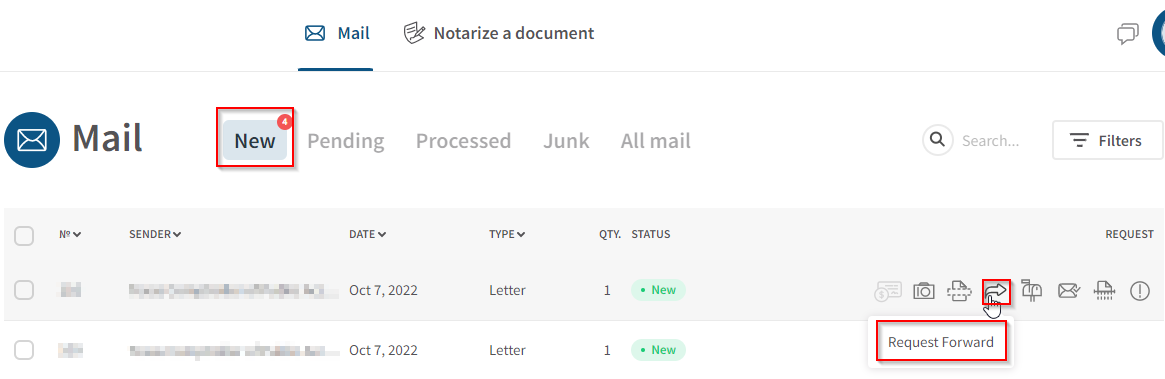
Task: Click into the Search field
Action: tap(991, 140)
